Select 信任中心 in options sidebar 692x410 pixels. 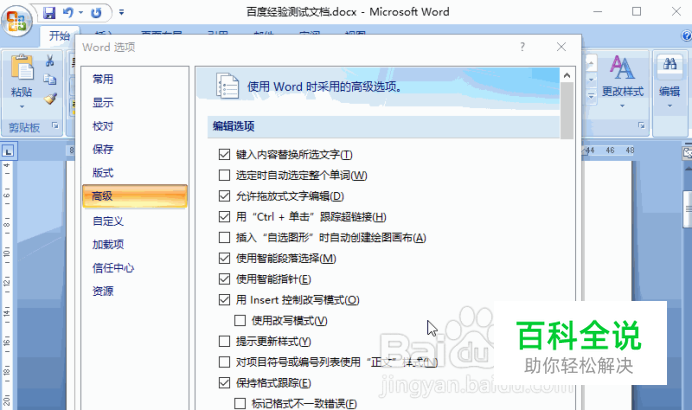click(x=113, y=267)
